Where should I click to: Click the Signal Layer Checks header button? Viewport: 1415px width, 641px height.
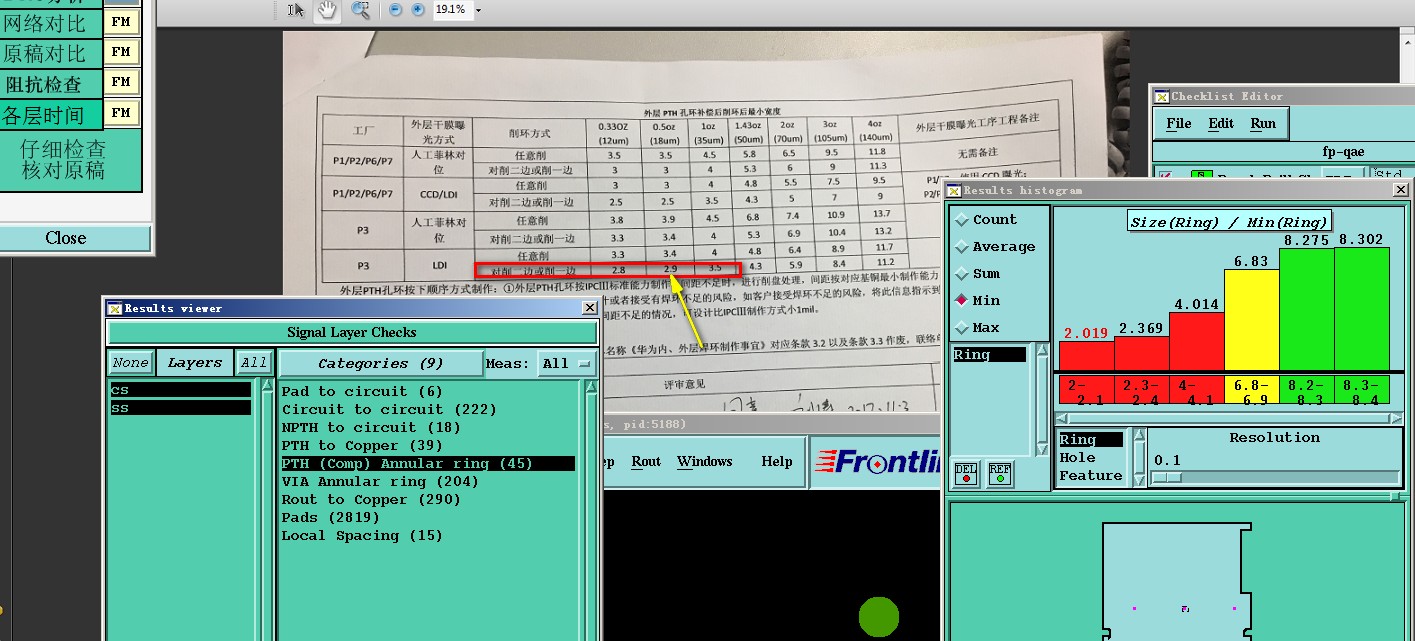coord(352,333)
